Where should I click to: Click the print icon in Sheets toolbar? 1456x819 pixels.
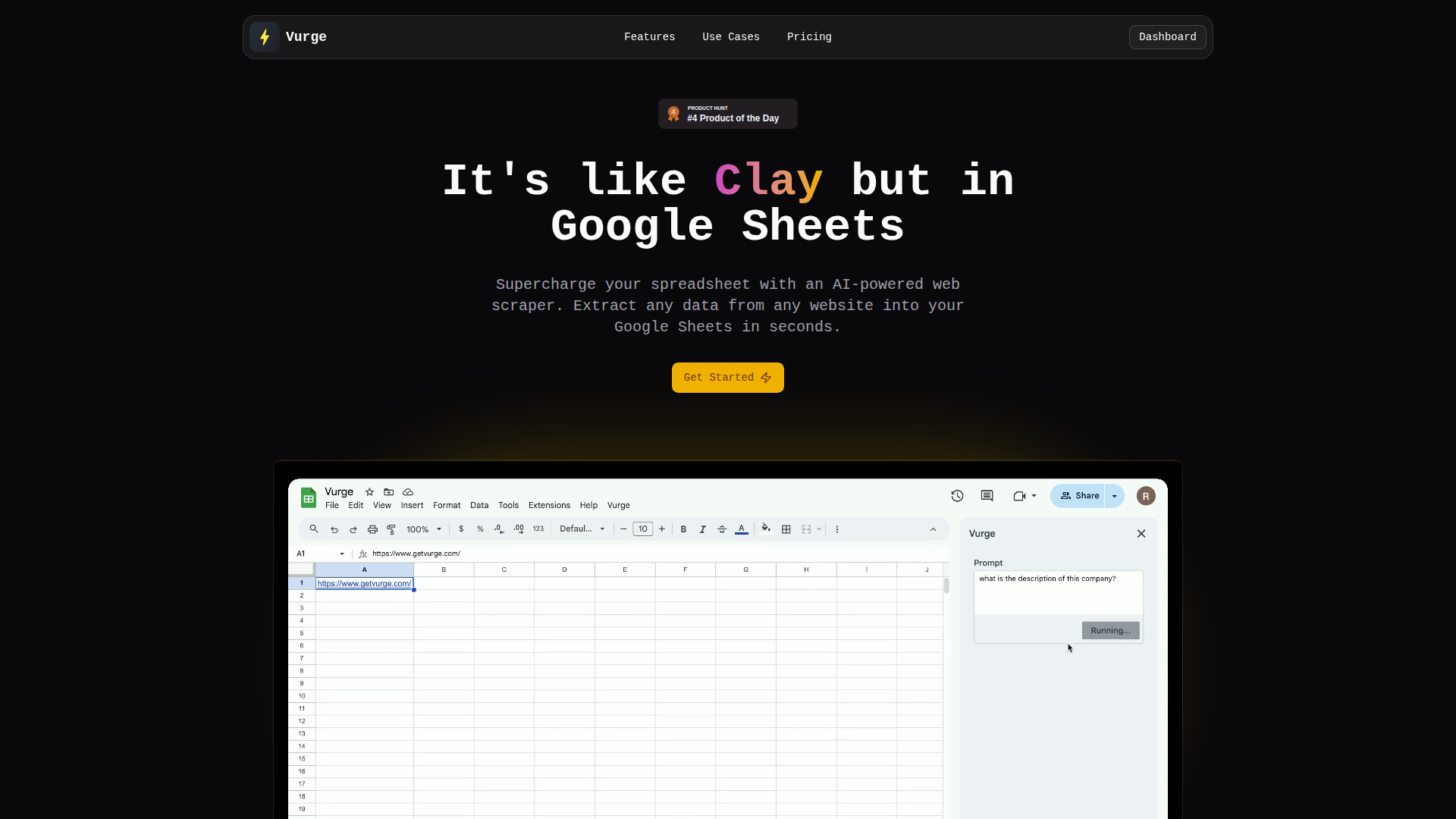click(372, 529)
